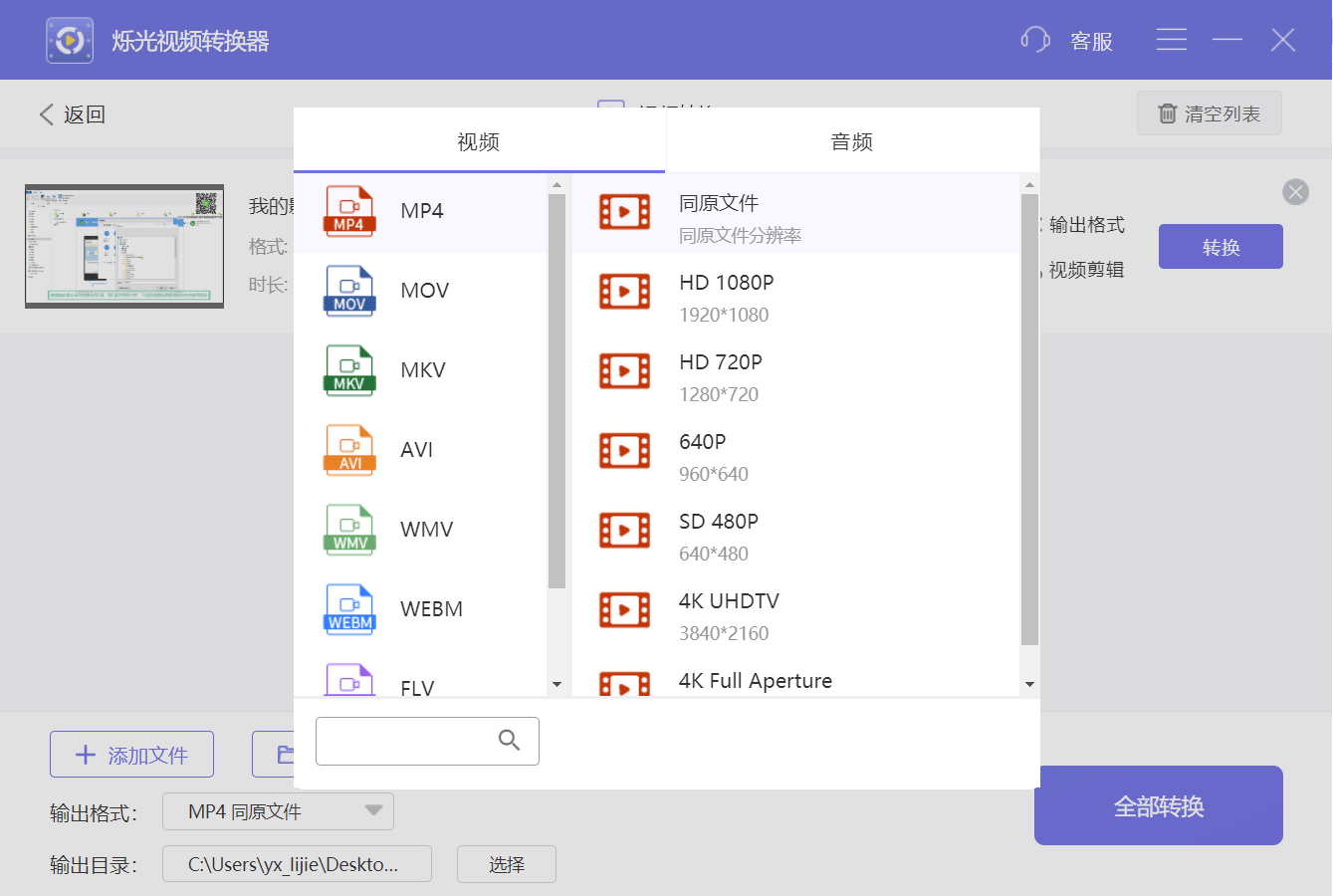Click the MOV format file icon
Screen dimensions: 1333x896
pyautogui.click(x=349, y=291)
